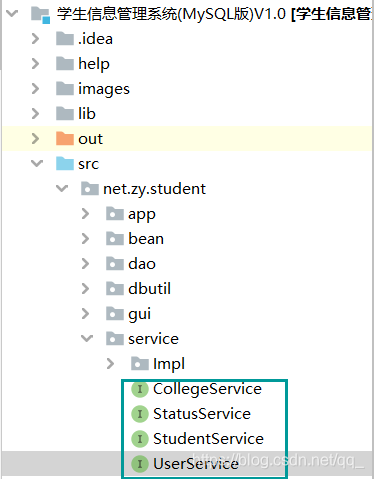Screen dimensions: 374x479
Task: Open the StatusService interface file
Action: point(202,414)
